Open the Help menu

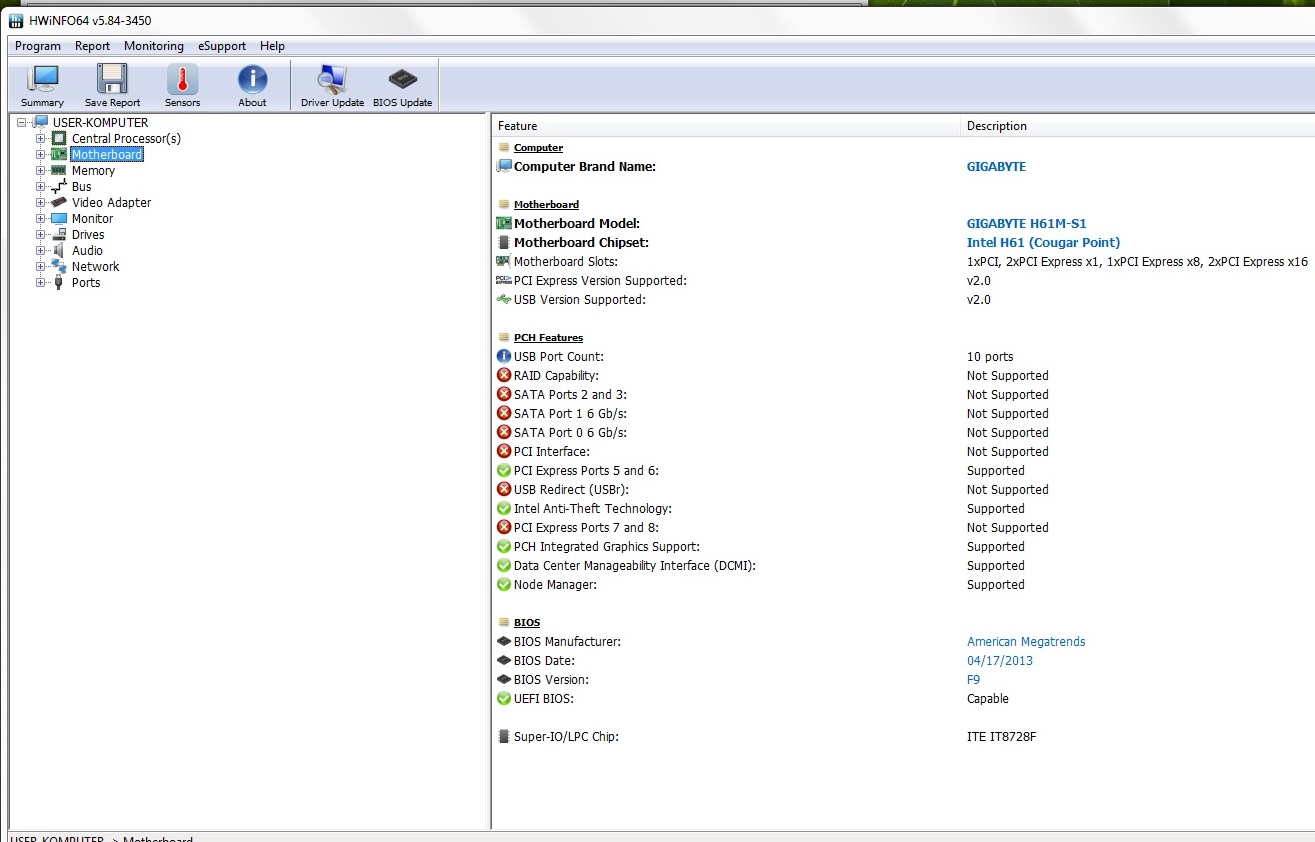pyautogui.click(x=272, y=46)
